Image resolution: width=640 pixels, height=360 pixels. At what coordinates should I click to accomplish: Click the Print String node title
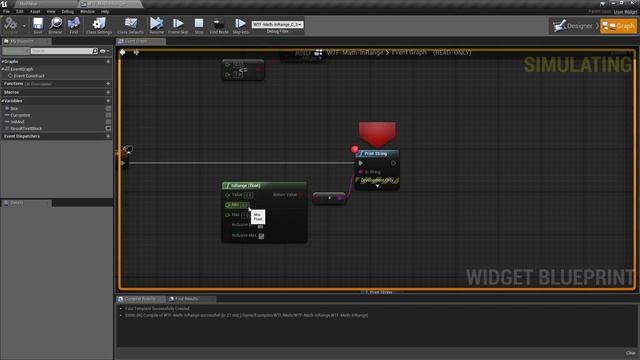pyautogui.click(x=376, y=154)
